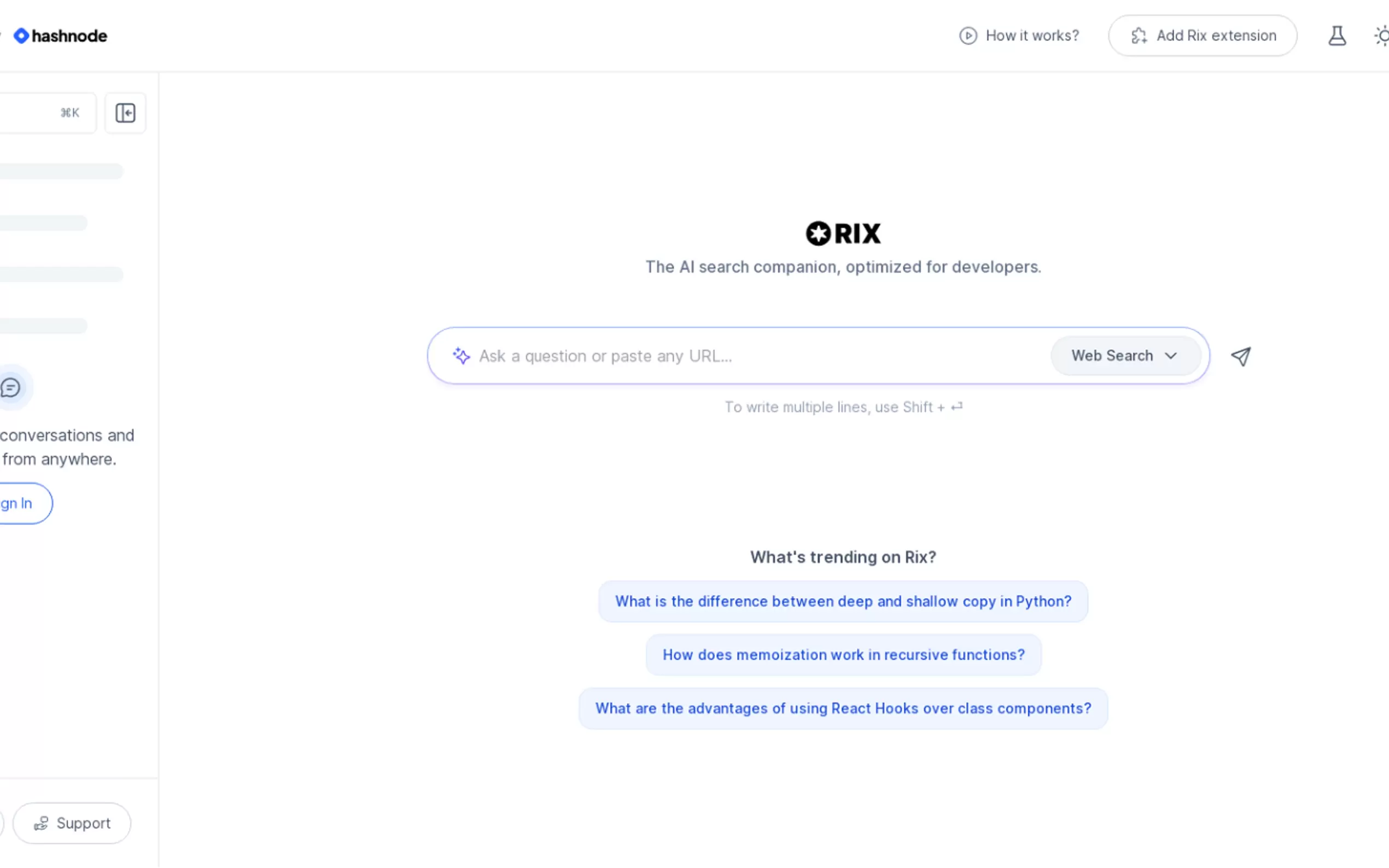Click the sparkle icon in search box

pyautogui.click(x=461, y=356)
